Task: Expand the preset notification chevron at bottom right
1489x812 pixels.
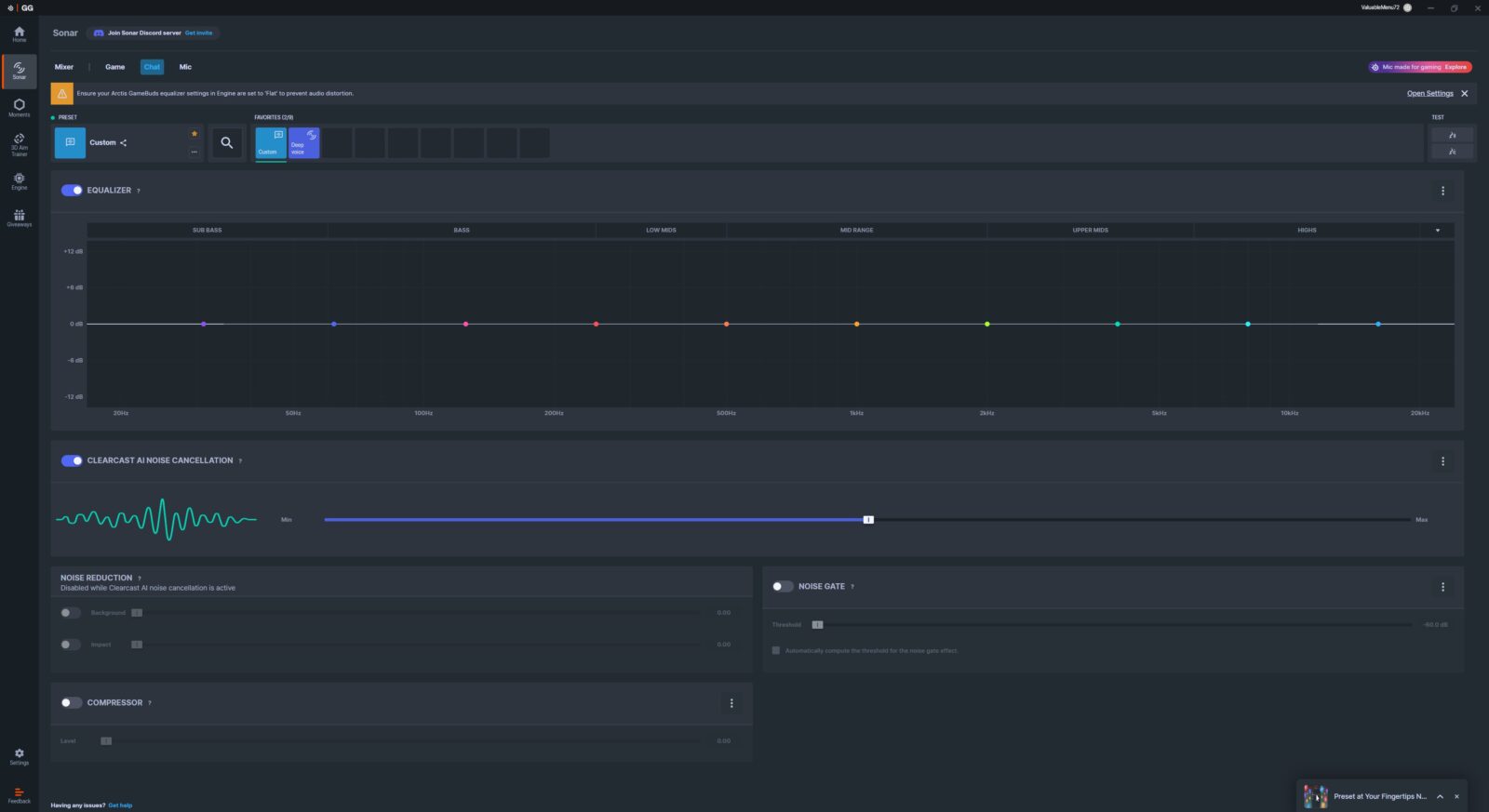Action: pyautogui.click(x=1440, y=796)
